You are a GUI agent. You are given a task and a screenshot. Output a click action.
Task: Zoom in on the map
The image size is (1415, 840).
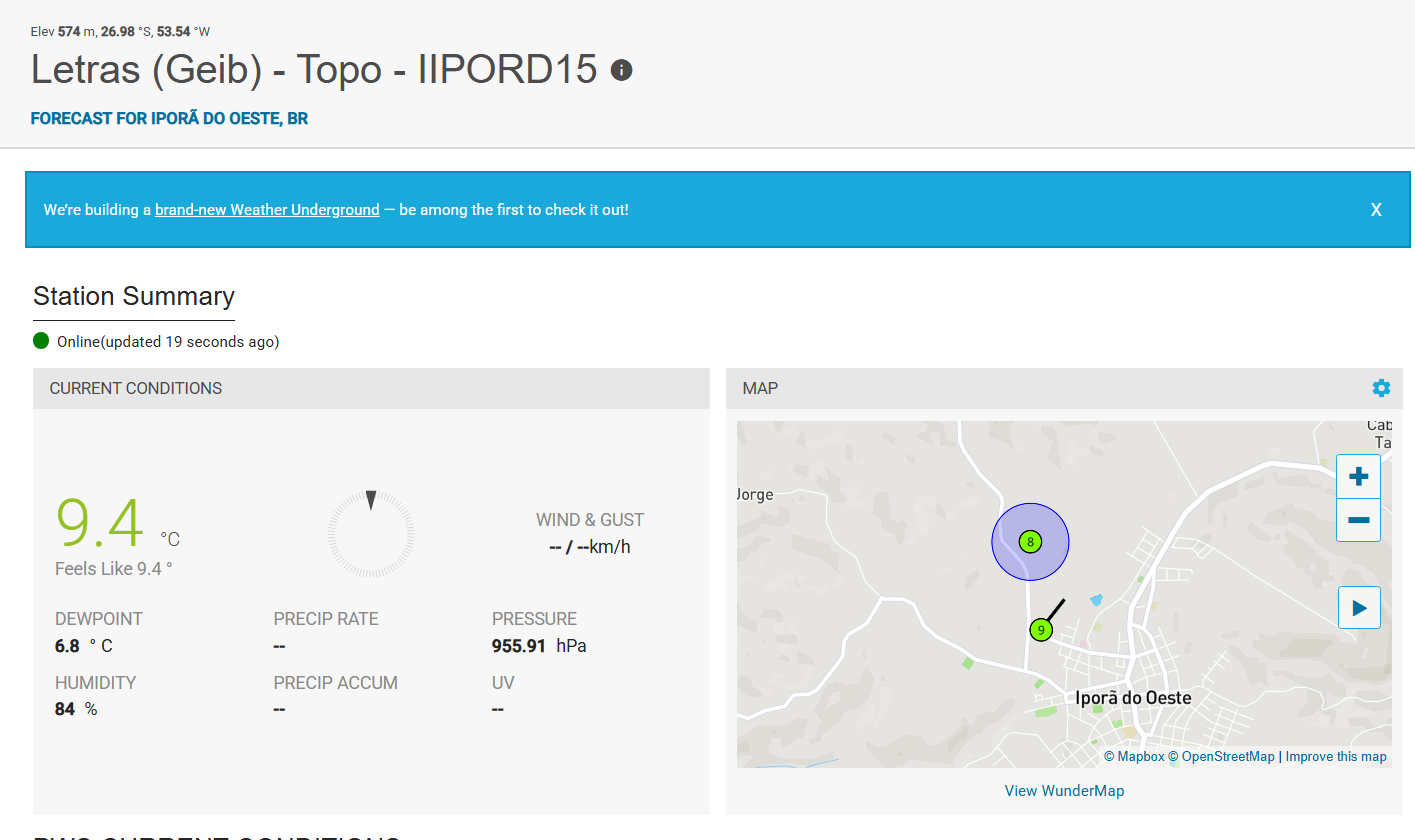1358,477
